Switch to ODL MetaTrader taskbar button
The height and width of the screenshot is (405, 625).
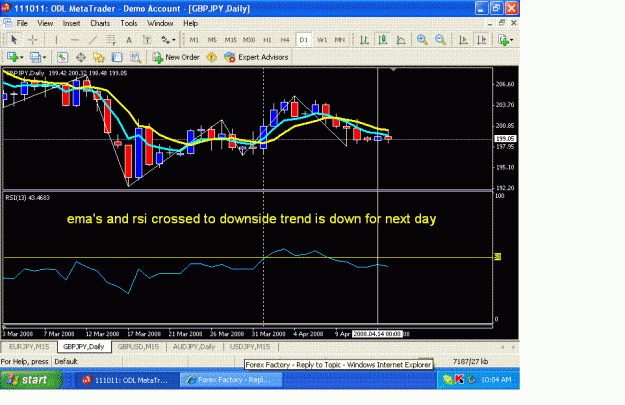point(125,380)
